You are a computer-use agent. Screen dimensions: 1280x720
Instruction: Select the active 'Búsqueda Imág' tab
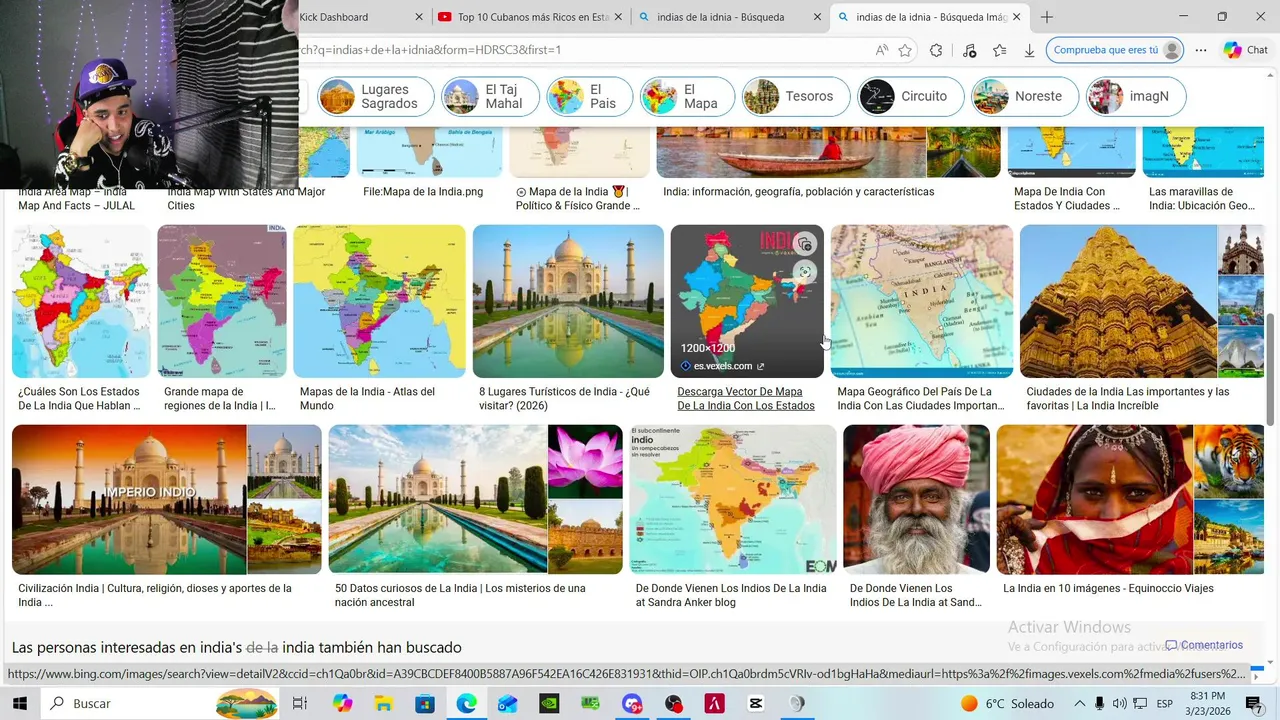pyautogui.click(x=930, y=17)
